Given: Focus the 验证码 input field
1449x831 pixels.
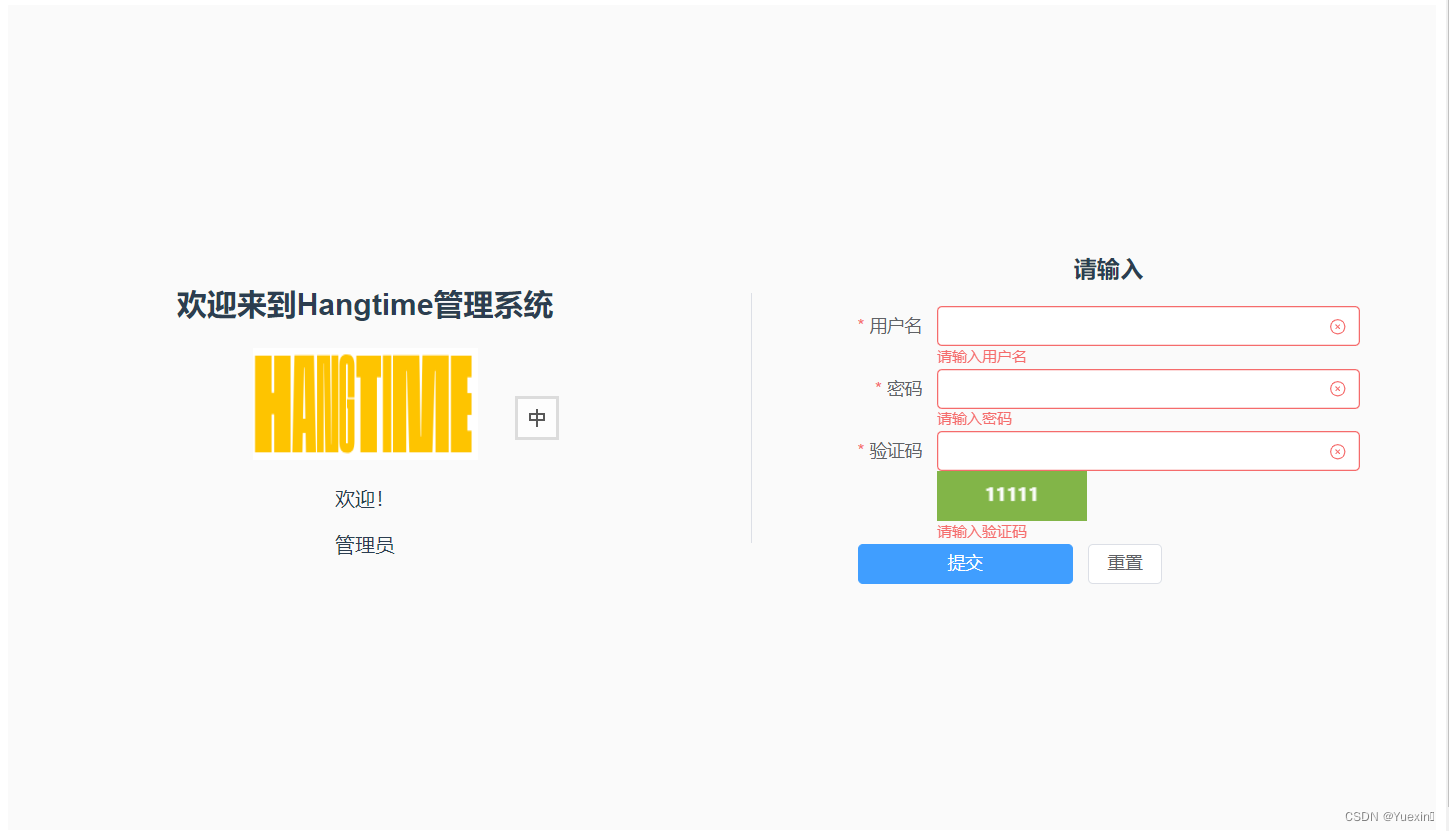Looking at the screenshot, I should [1148, 451].
